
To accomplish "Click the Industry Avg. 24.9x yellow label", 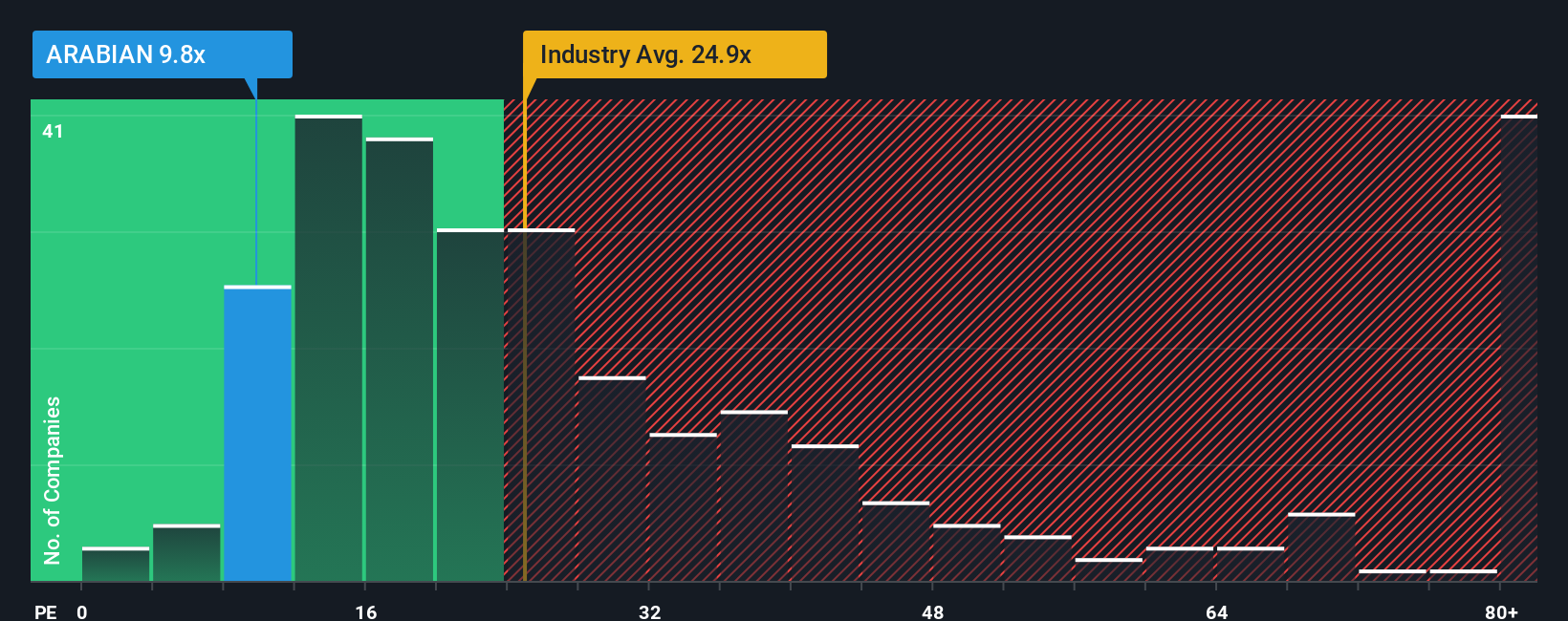I will click(675, 54).
